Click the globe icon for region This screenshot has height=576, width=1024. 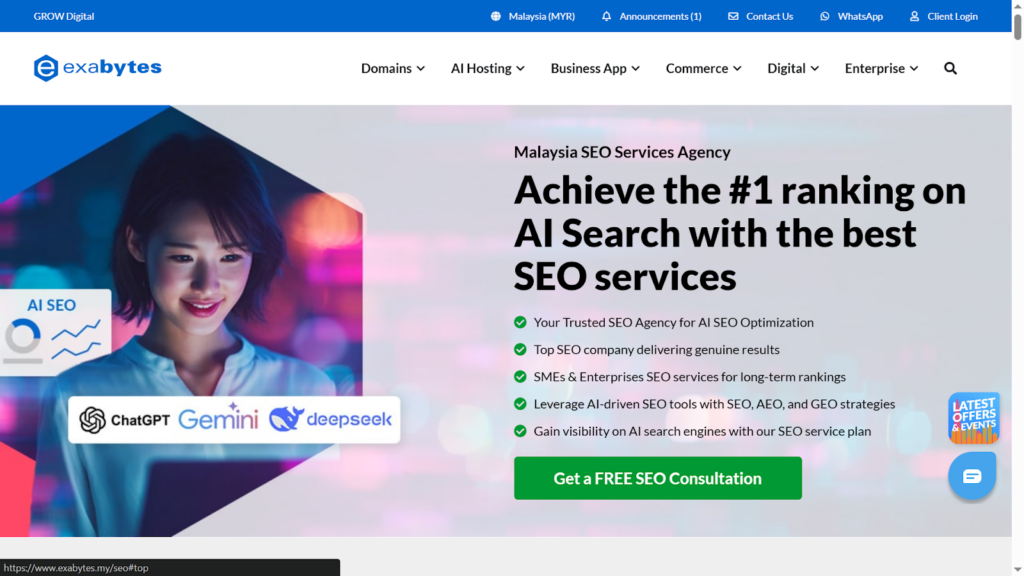coord(496,16)
